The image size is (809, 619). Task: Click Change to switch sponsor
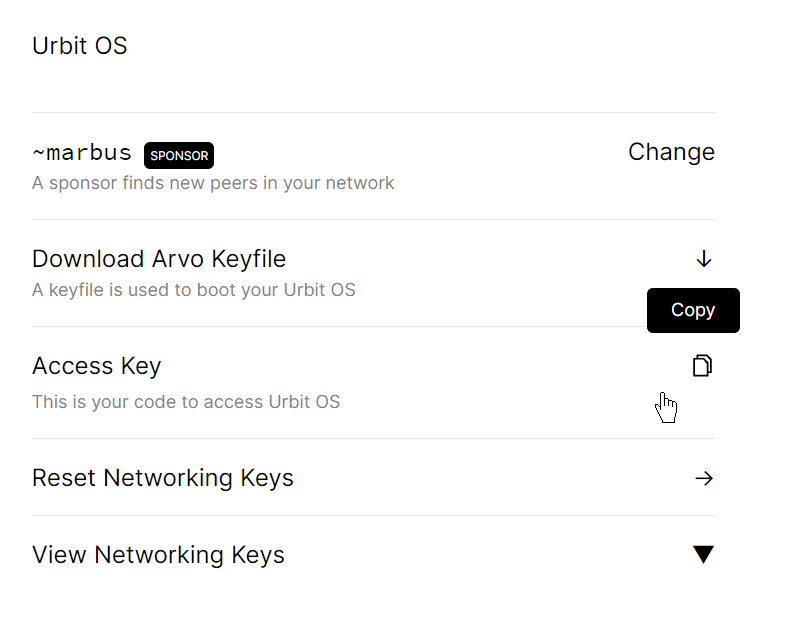pyautogui.click(x=671, y=152)
